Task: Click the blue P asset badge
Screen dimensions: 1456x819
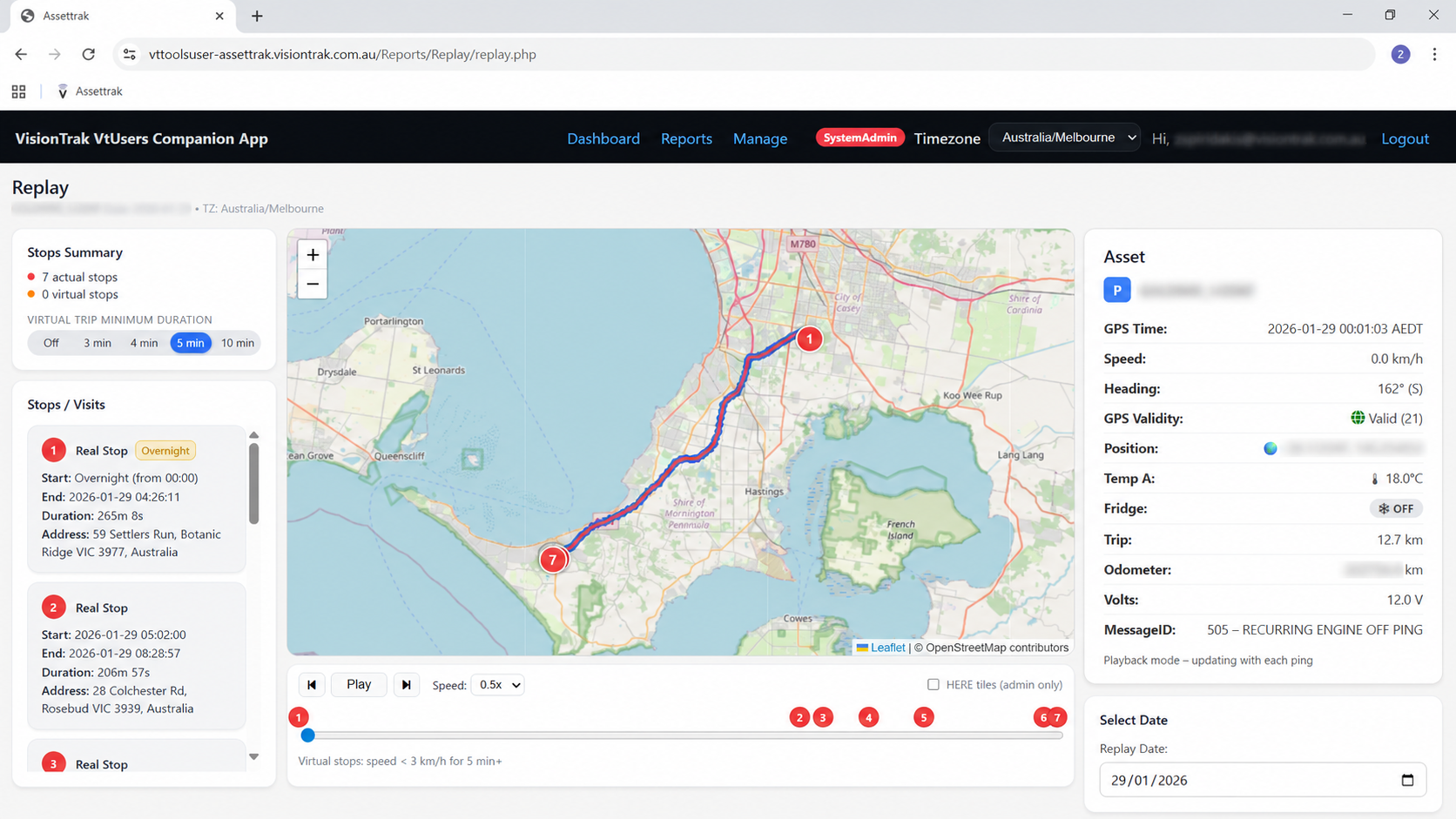Action: pyautogui.click(x=1117, y=290)
